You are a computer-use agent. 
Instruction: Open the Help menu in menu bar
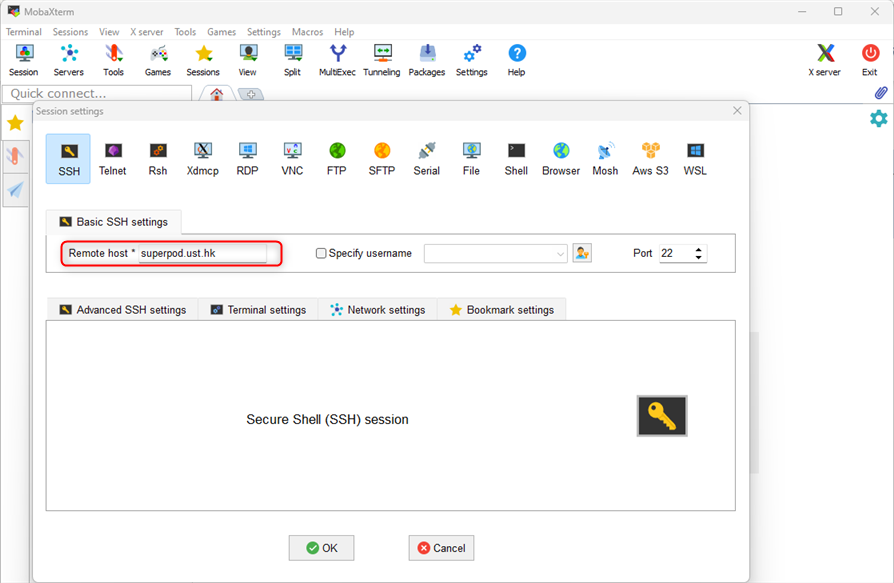(344, 32)
